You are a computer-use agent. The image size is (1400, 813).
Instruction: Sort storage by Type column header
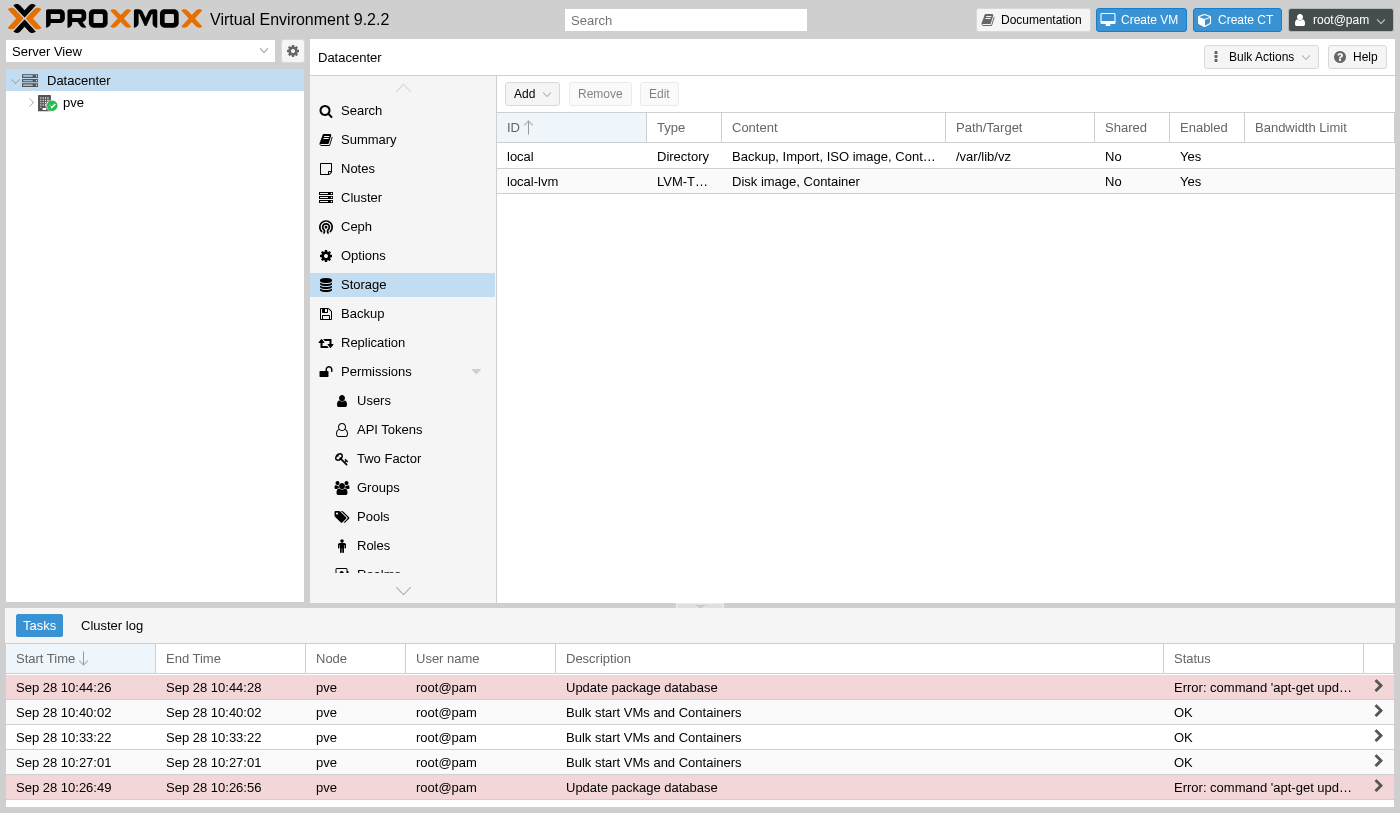pos(684,128)
